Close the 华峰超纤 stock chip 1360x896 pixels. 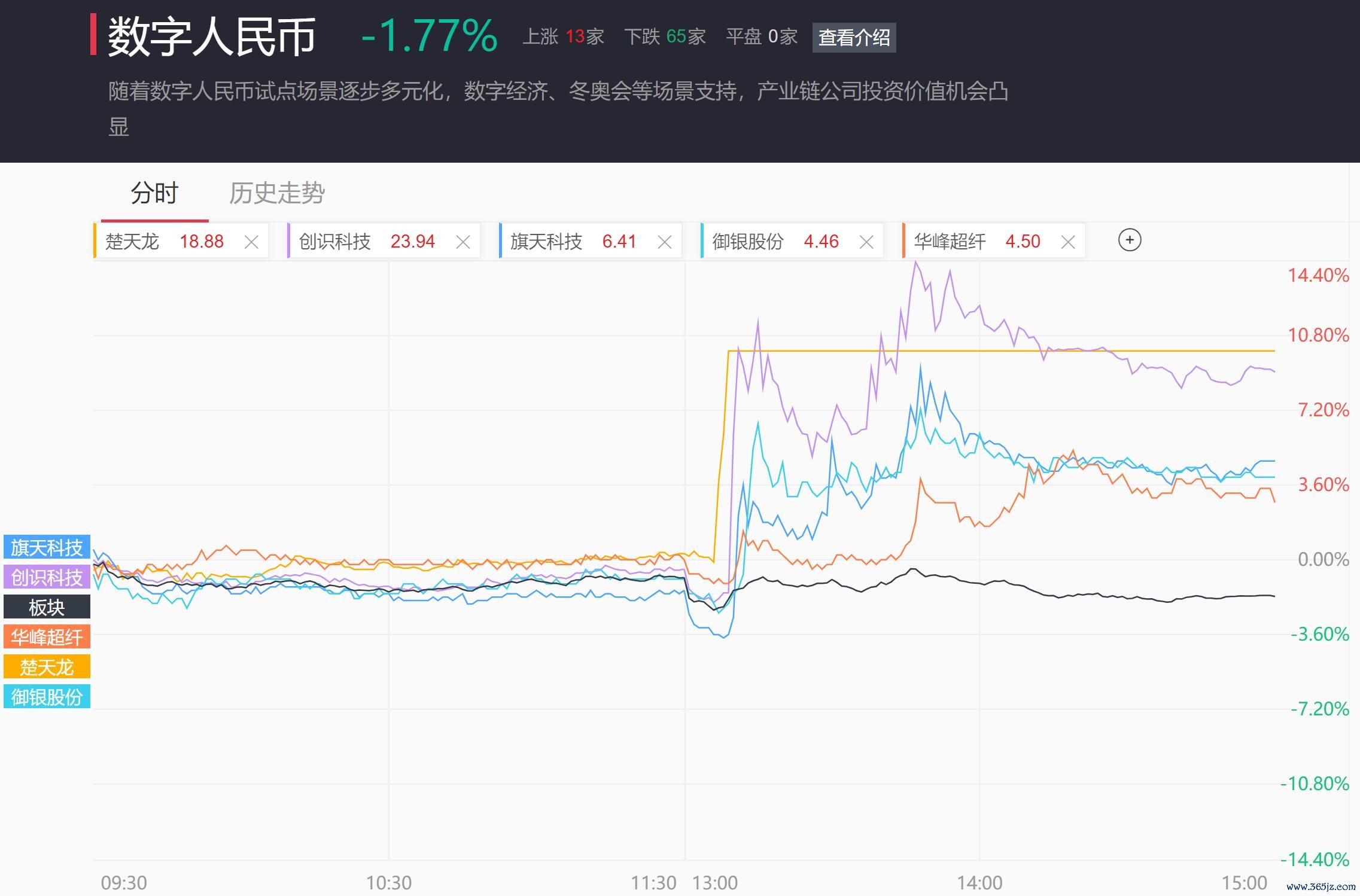coord(1067,242)
